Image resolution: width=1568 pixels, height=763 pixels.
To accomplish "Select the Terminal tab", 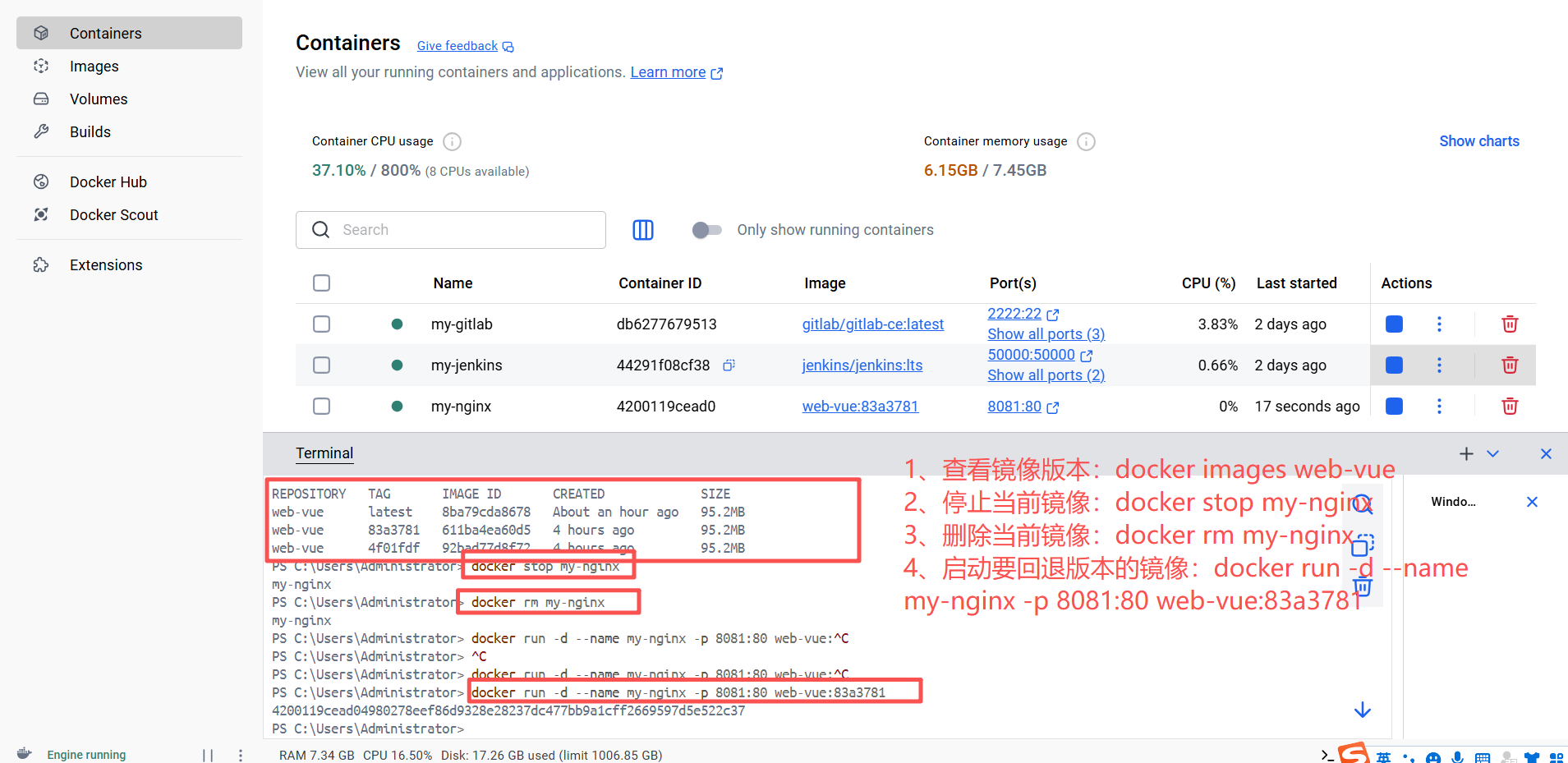I will tap(324, 453).
